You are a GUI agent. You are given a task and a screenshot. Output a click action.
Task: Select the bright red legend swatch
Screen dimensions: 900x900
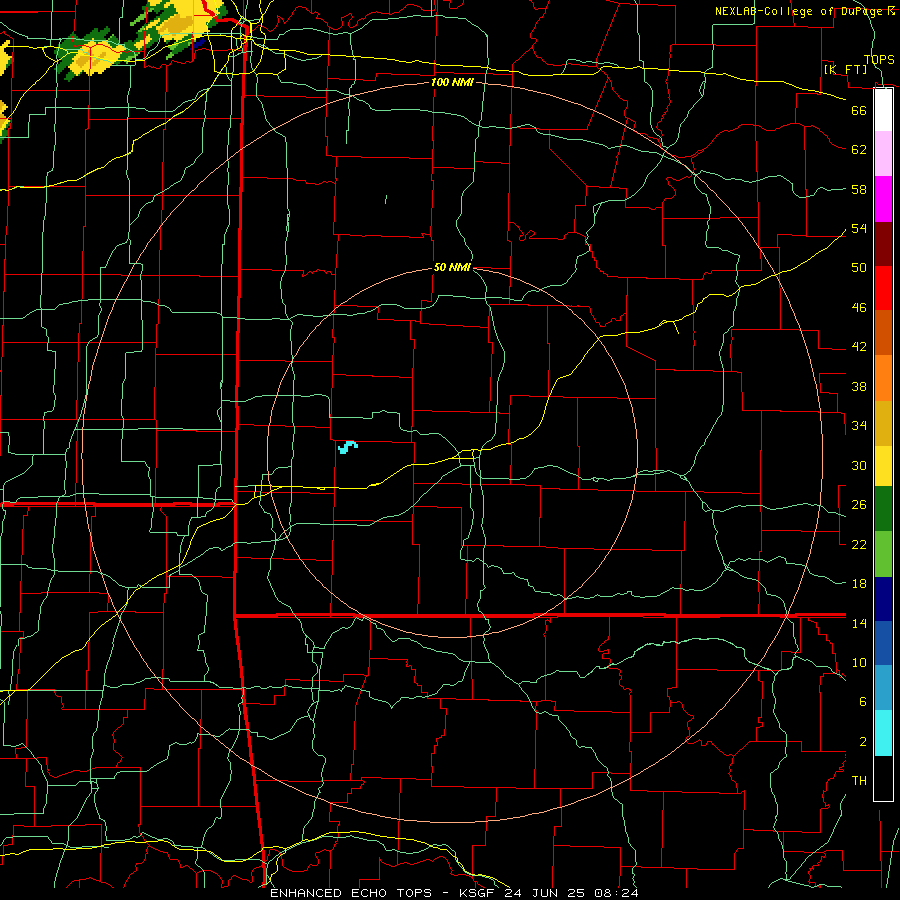(x=883, y=288)
